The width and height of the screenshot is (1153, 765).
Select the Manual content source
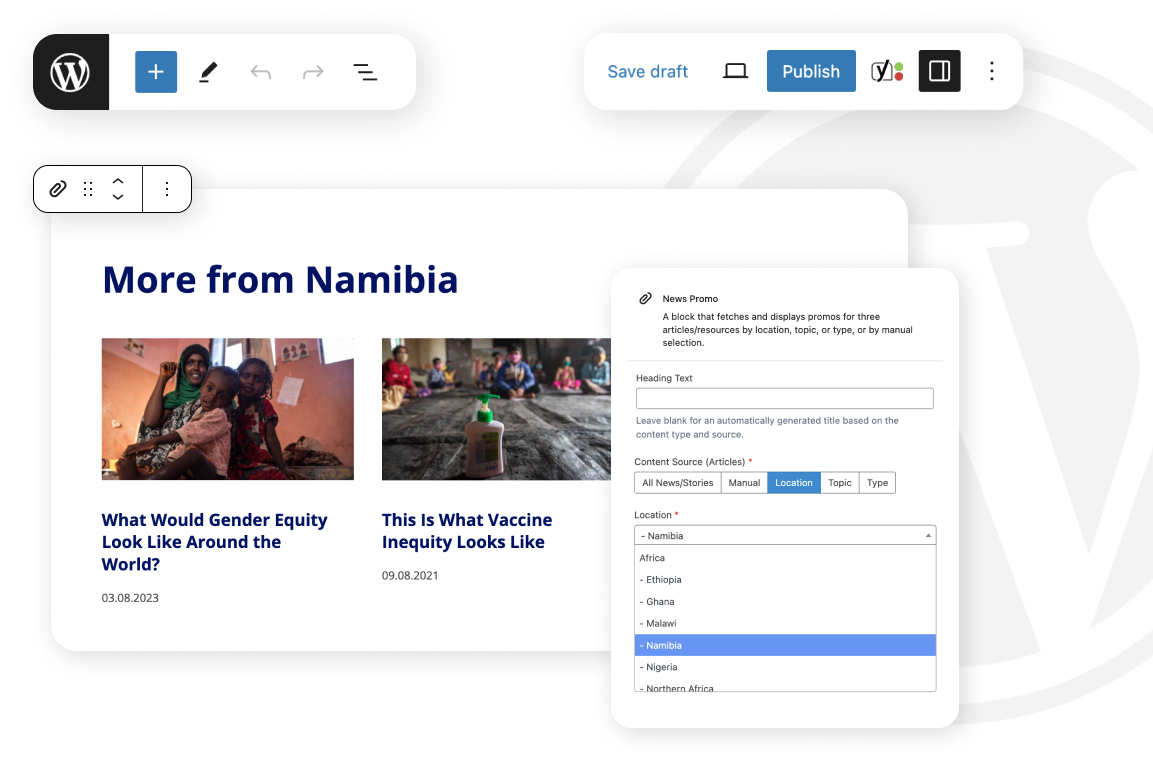pyautogui.click(x=744, y=483)
